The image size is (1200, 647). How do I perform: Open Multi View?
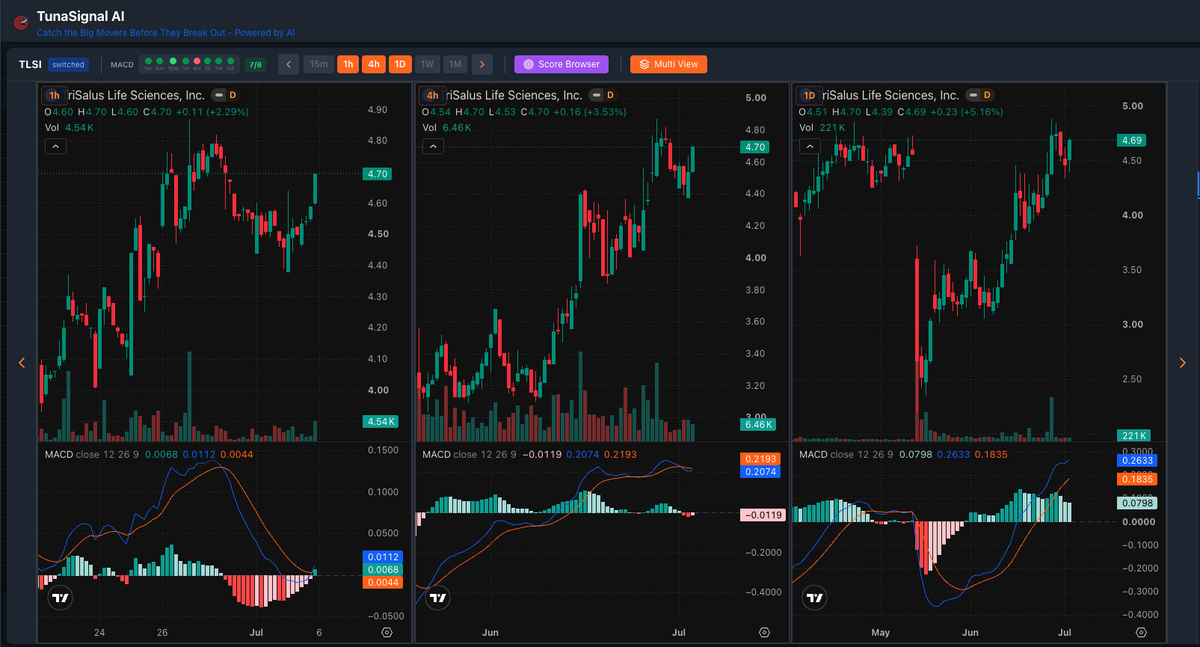point(669,64)
